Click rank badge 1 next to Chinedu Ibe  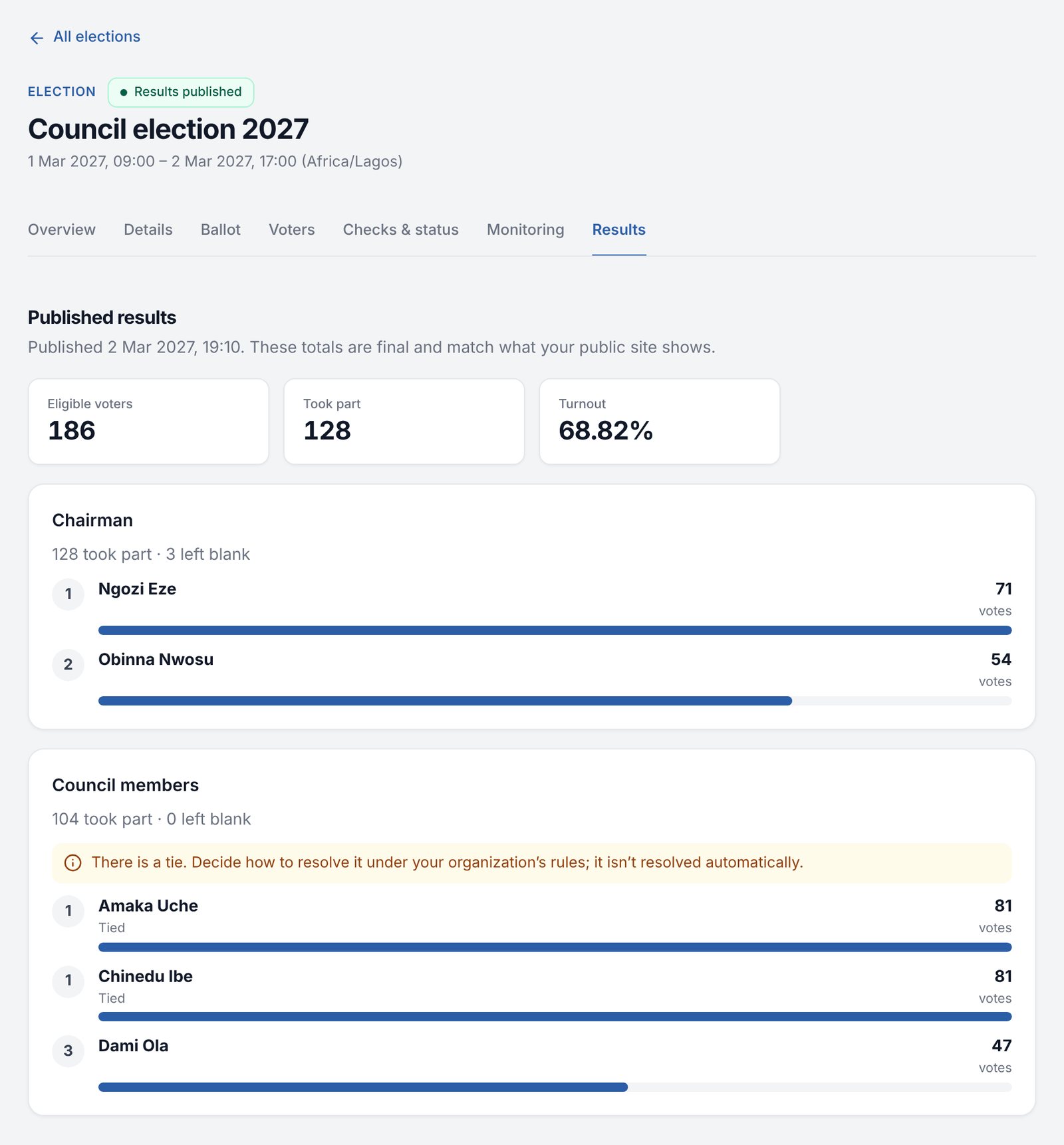point(68,981)
